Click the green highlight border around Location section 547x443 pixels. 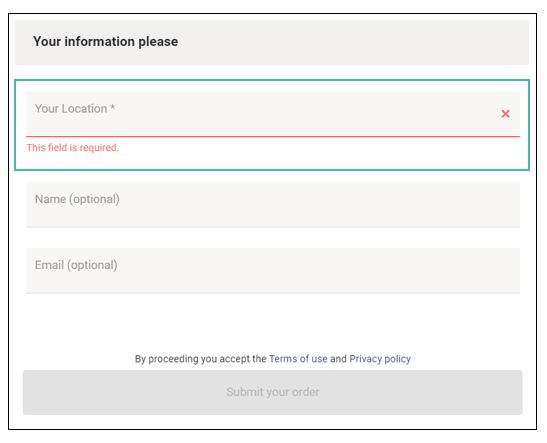click(x=272, y=81)
